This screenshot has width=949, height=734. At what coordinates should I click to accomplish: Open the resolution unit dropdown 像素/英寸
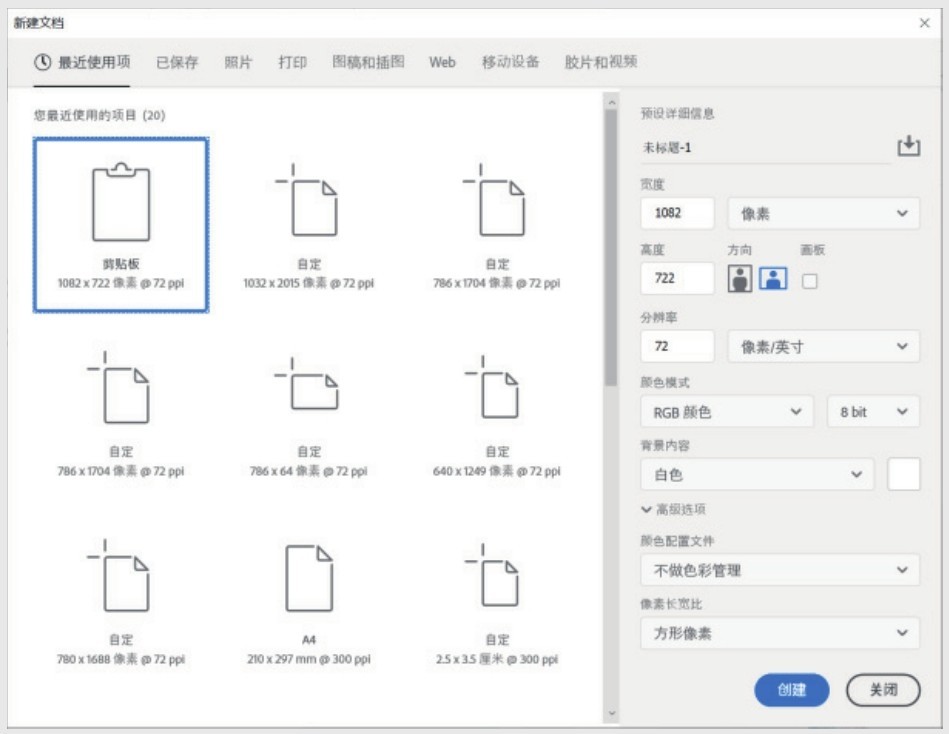pyautogui.click(x=823, y=347)
